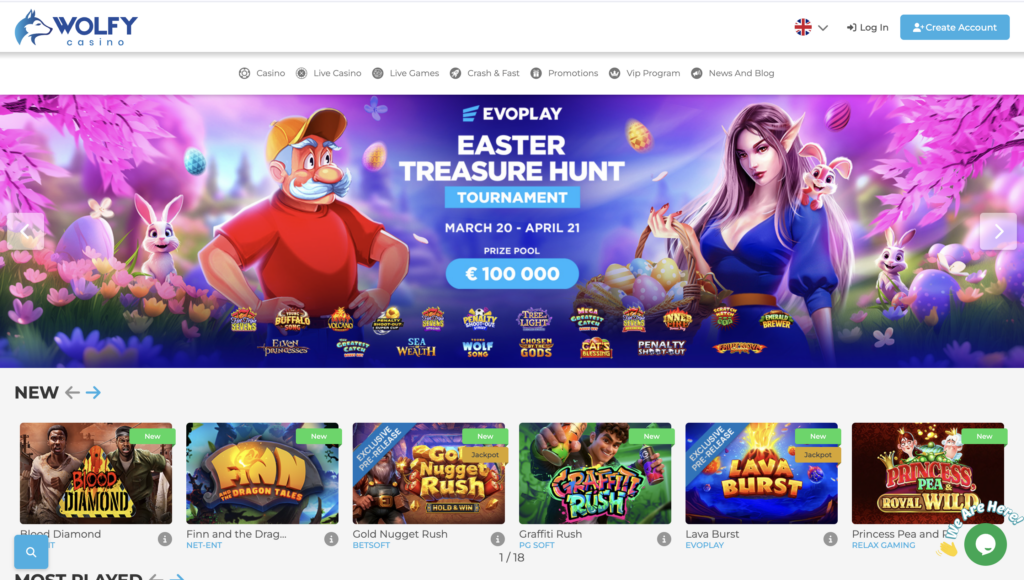1024x580 pixels.
Task: Show info for Lava Burst
Action: pyautogui.click(x=830, y=539)
